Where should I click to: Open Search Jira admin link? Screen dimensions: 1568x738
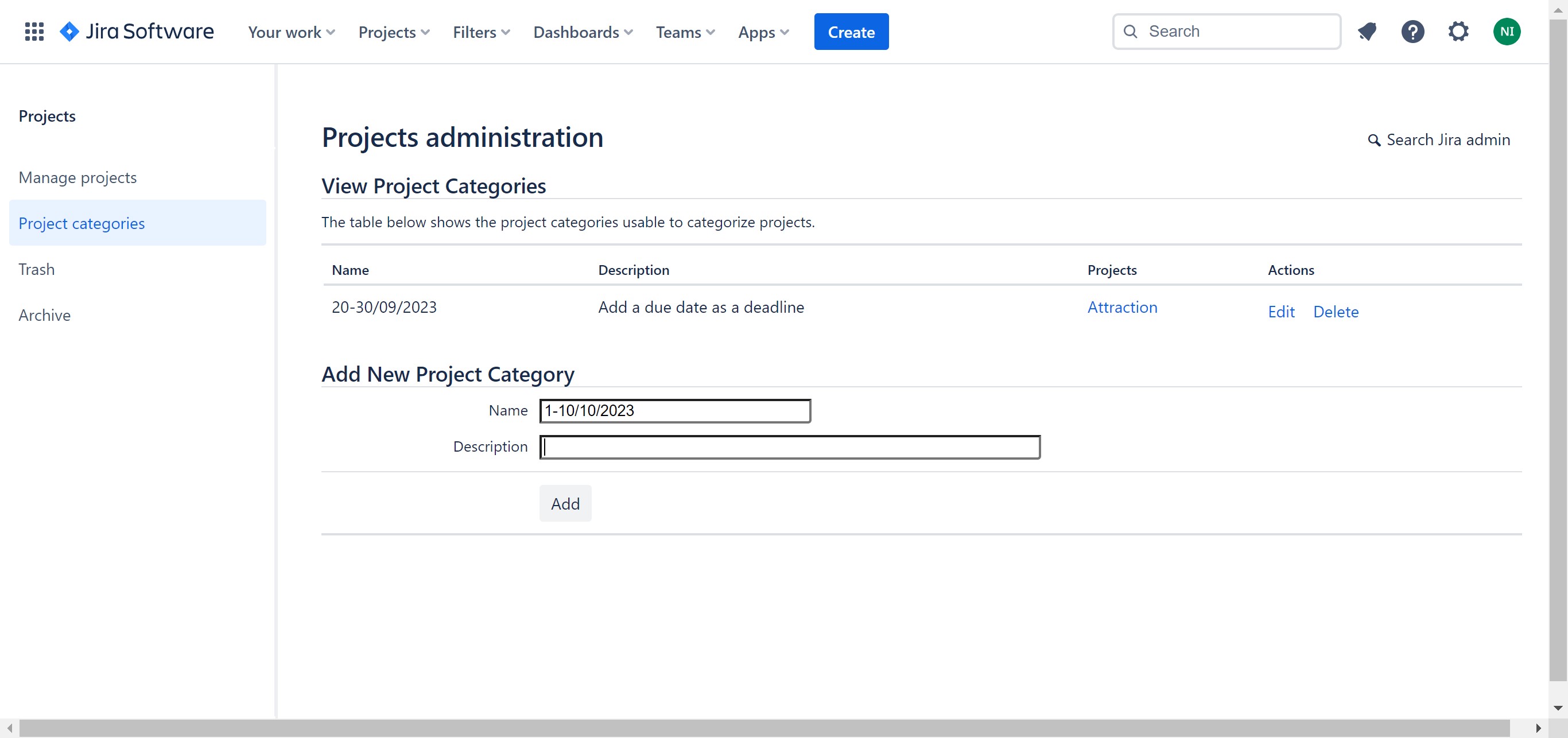click(1439, 140)
